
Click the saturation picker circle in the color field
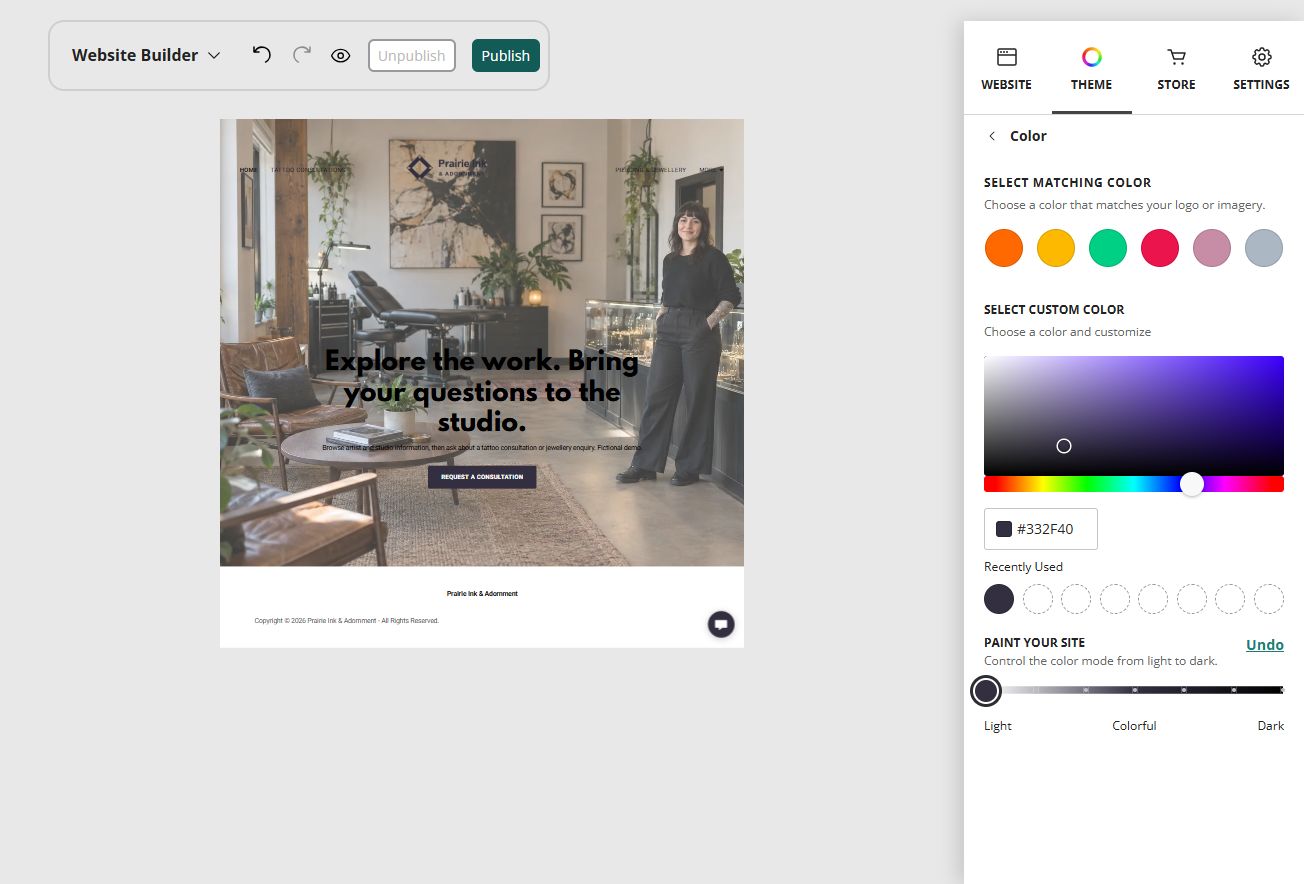[1064, 446]
